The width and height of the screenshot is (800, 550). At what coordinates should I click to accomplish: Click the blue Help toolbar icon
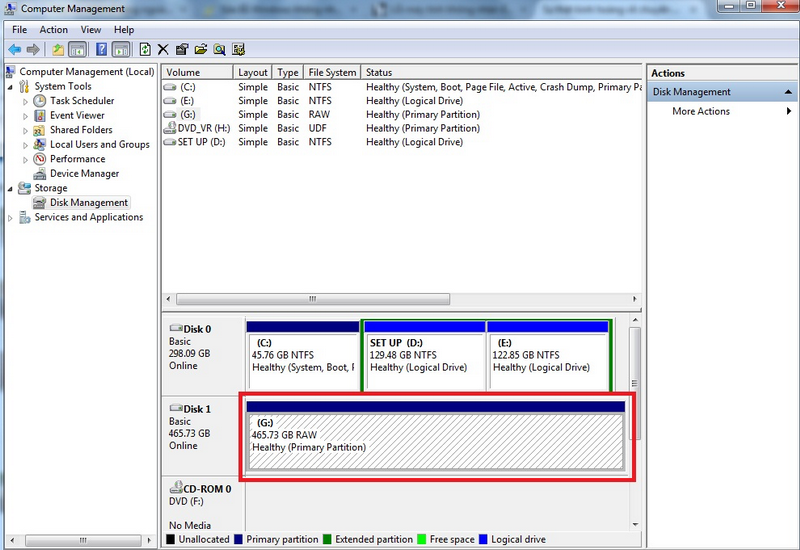(x=101, y=49)
